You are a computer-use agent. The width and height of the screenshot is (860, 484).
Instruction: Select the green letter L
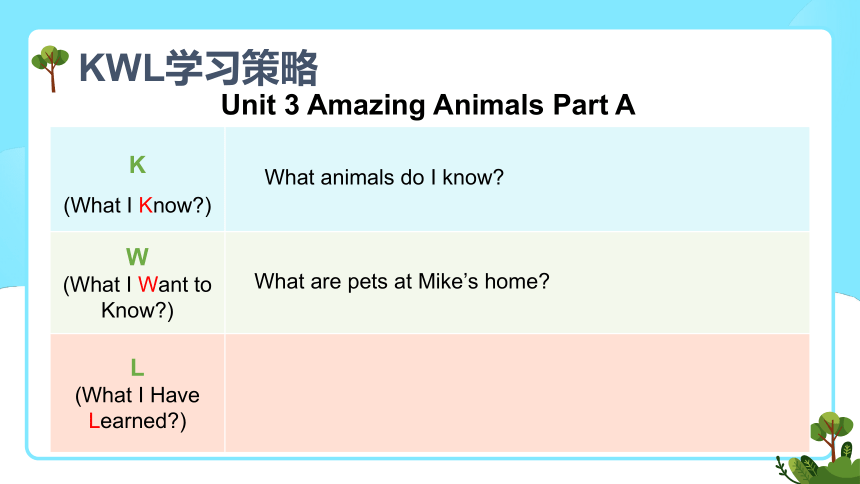137,368
